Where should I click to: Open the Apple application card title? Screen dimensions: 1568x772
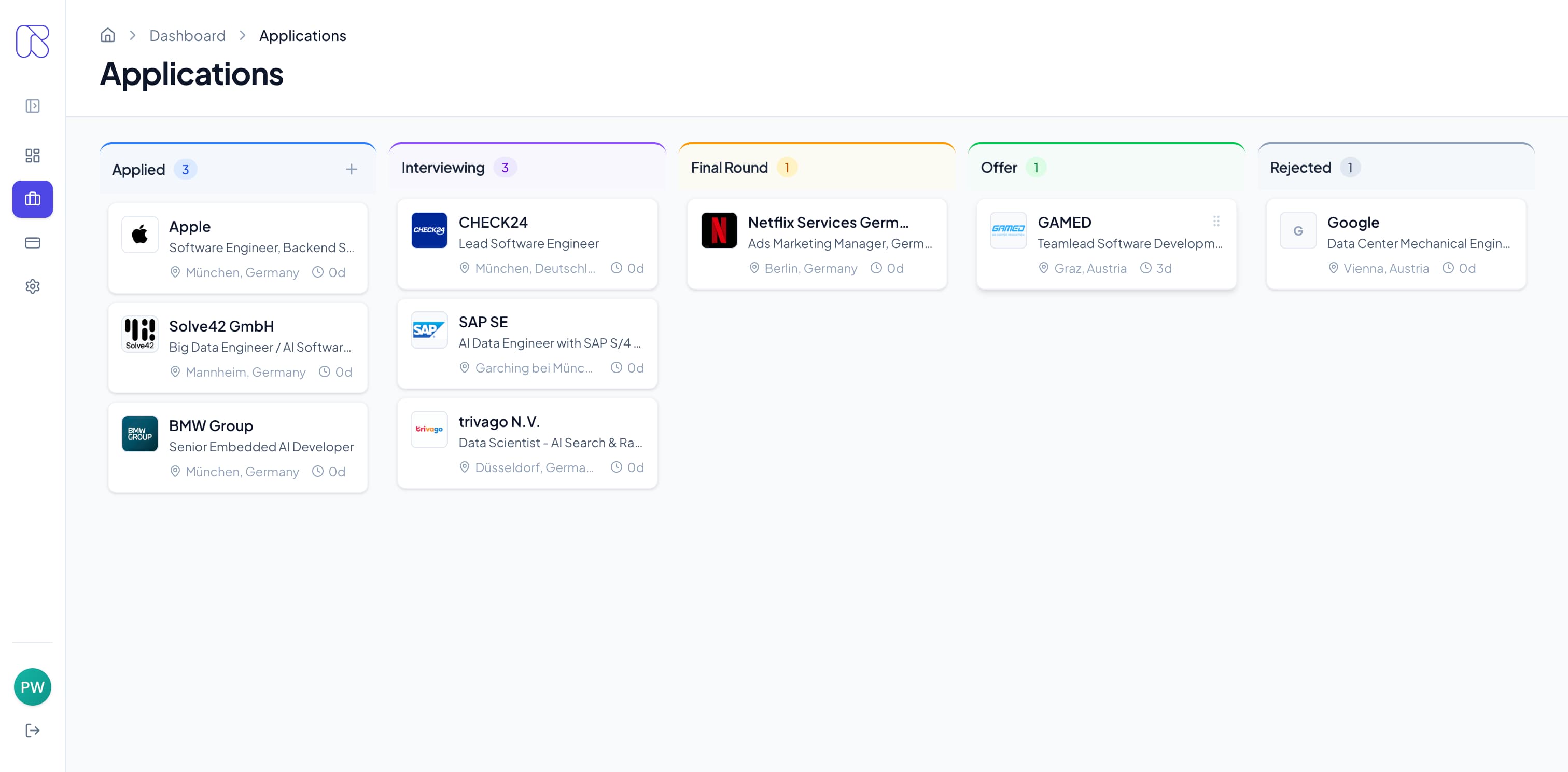point(190,227)
